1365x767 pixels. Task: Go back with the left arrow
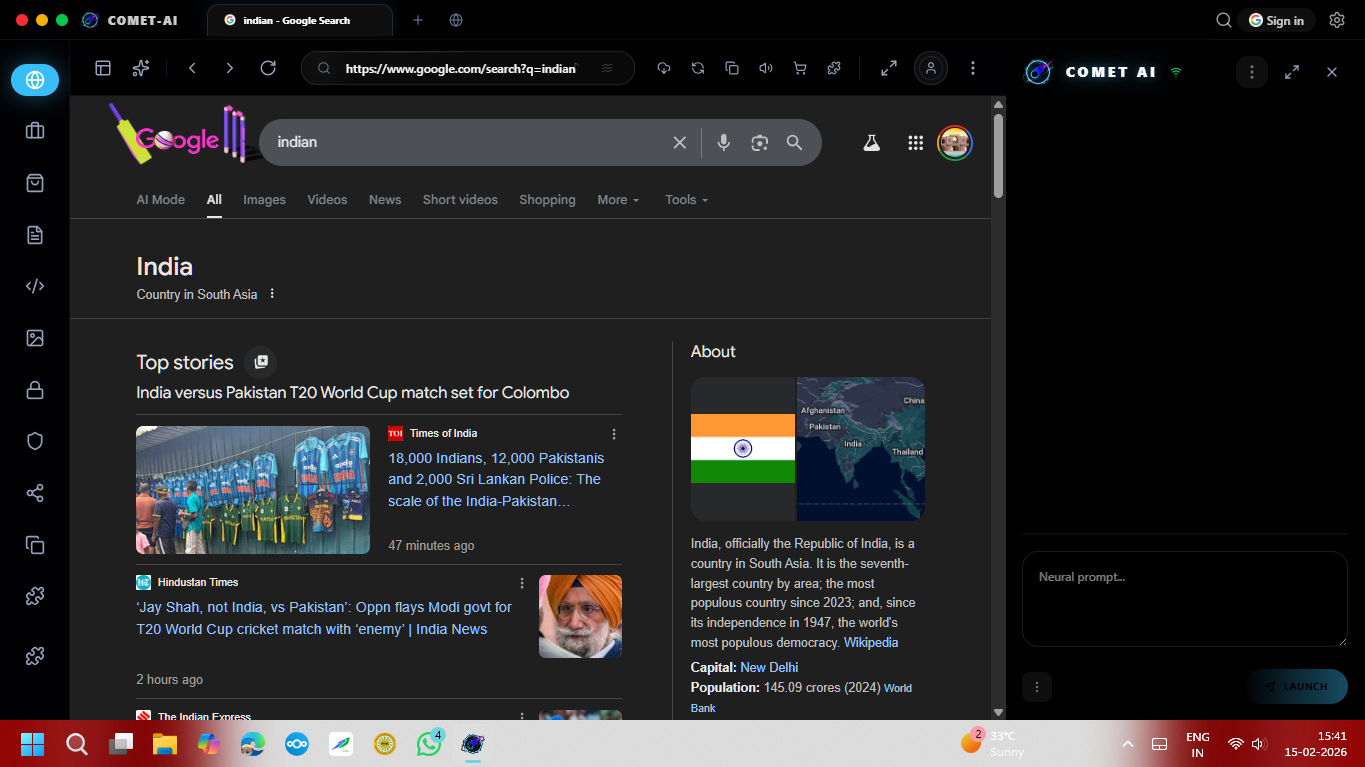pos(192,68)
